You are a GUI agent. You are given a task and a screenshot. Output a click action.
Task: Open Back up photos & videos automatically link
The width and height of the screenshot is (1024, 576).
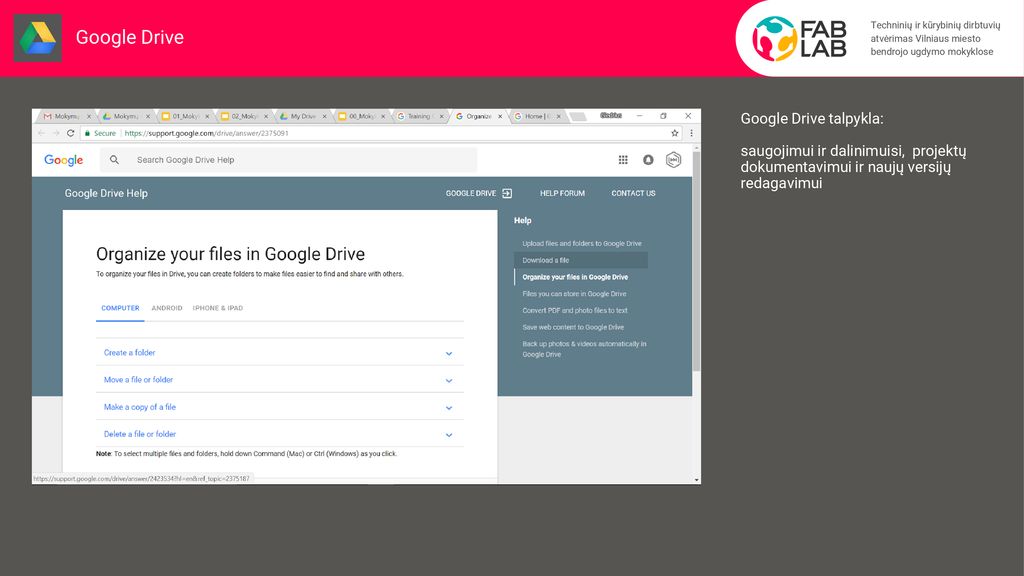pyautogui.click(x=584, y=349)
